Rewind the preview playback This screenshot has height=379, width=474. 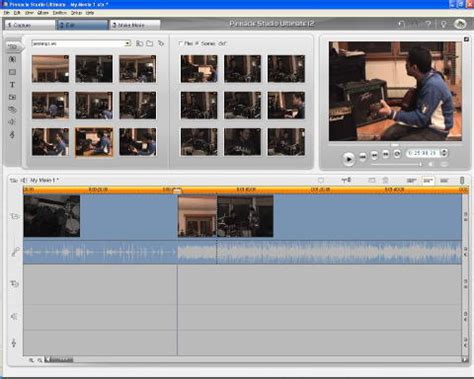click(x=374, y=155)
